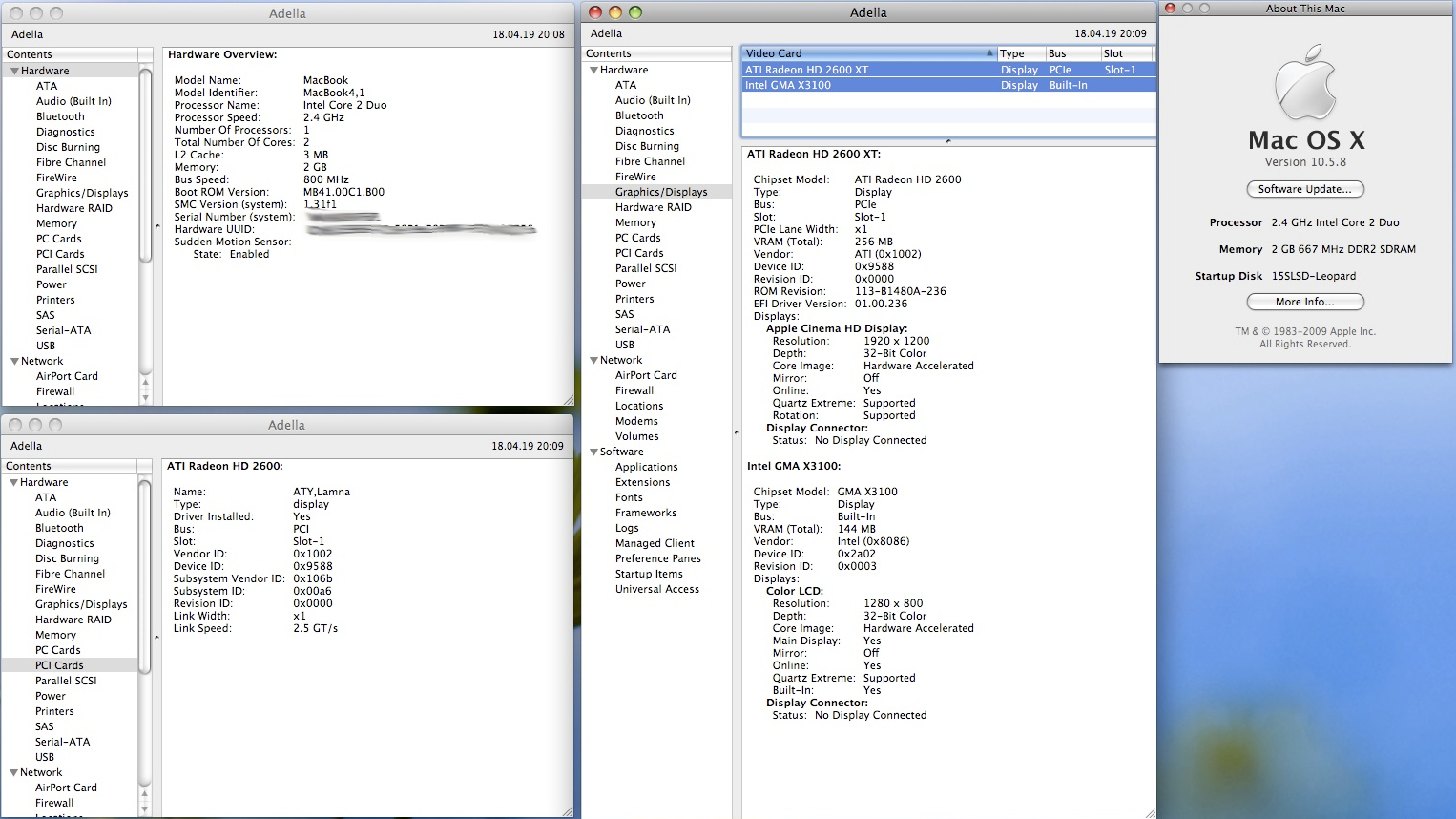This screenshot has height=819, width=1456.
Task: Select Serial-ATA in right Adella window
Action: click(643, 329)
